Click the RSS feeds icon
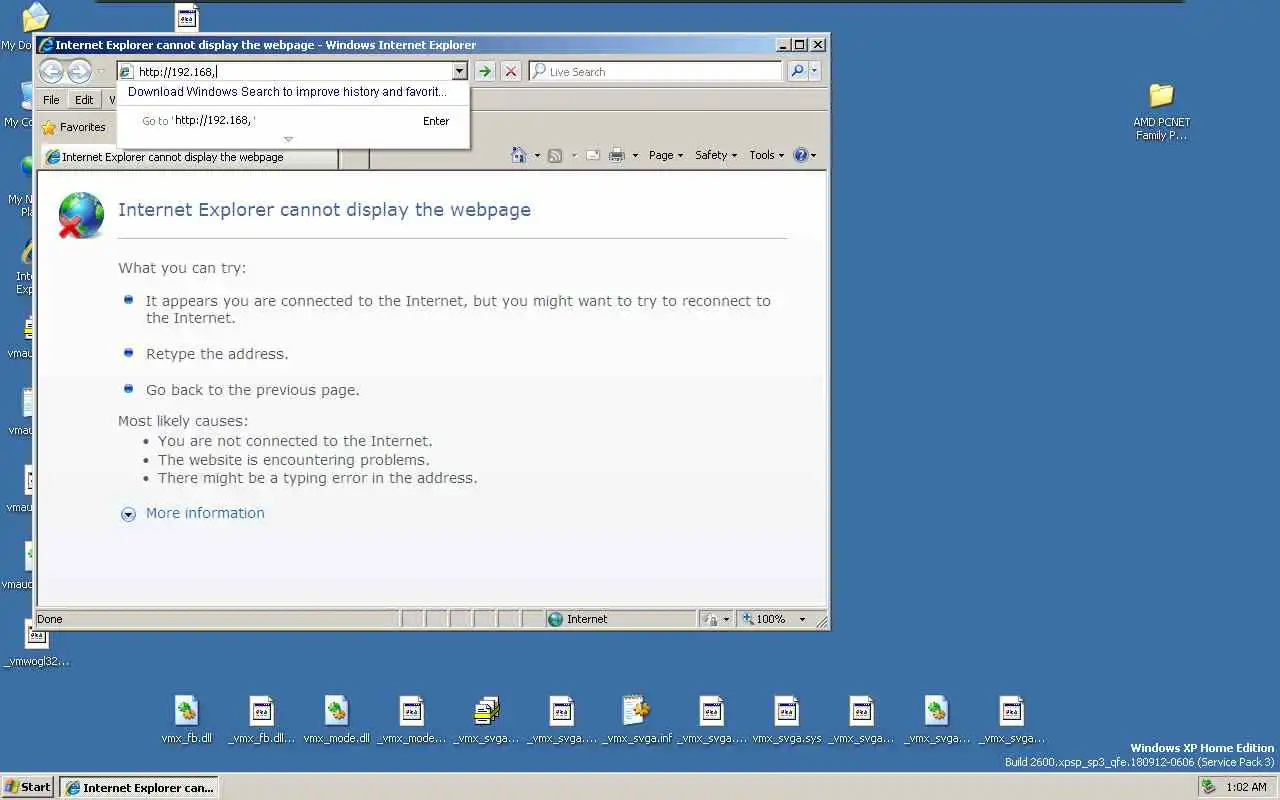This screenshot has height=800, width=1280. pos(555,155)
